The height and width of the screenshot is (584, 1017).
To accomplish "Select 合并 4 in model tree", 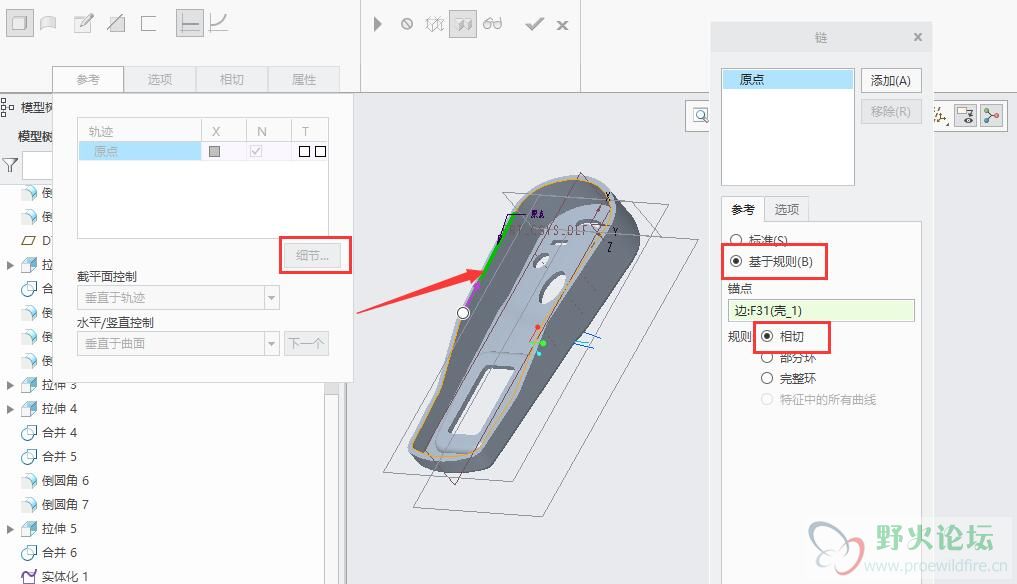I will click(x=59, y=433).
